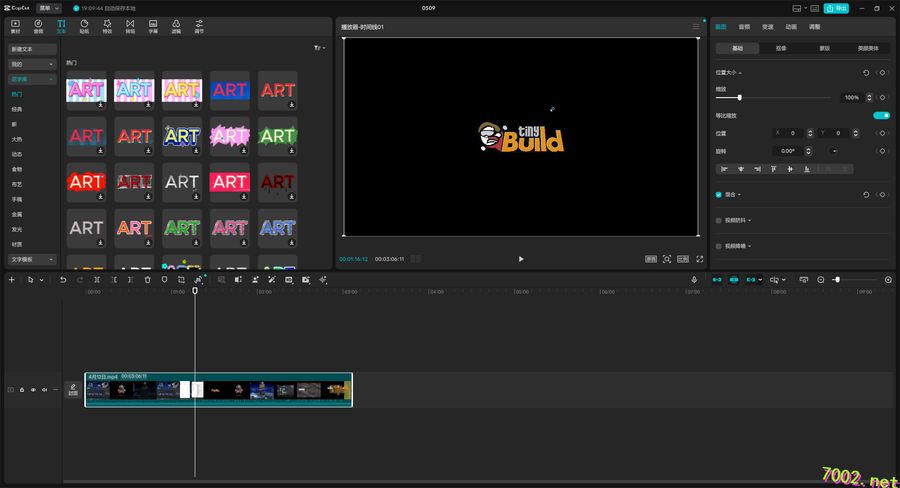This screenshot has height=488, width=900.
Task: Play the preview video
Action: (x=521, y=259)
